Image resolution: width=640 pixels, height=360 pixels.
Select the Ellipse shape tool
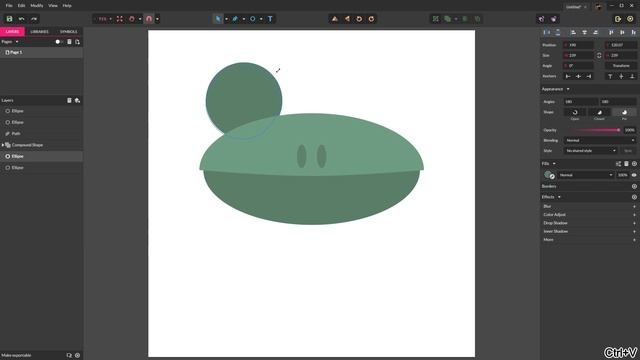click(253, 19)
